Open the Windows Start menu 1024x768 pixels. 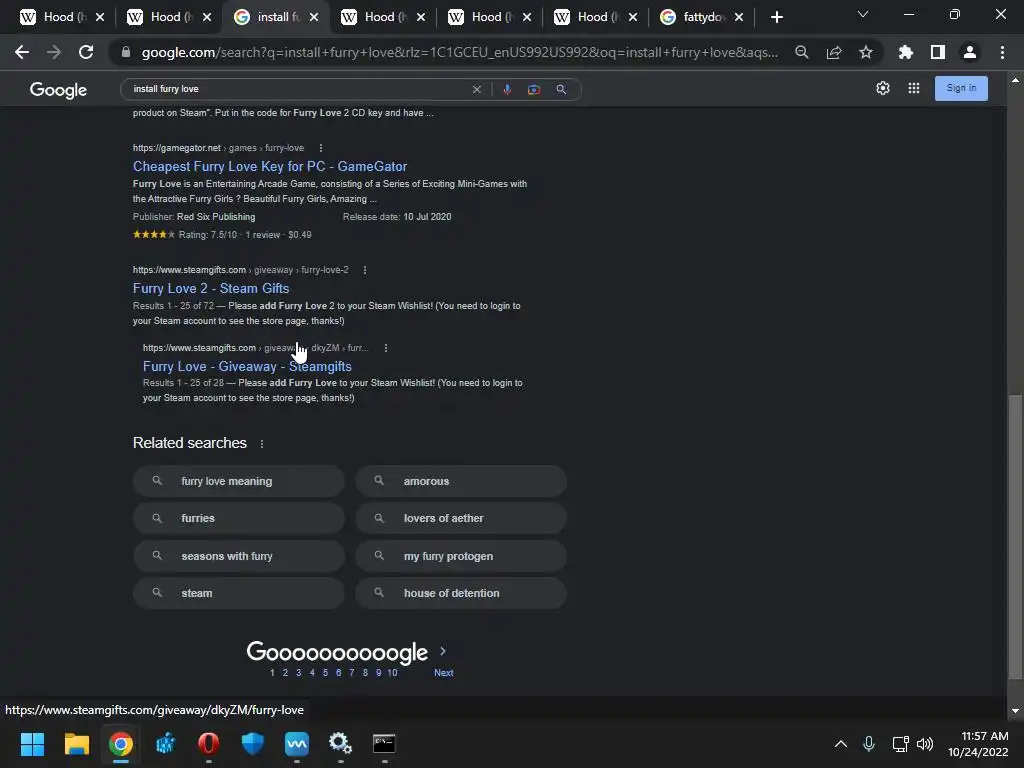[x=32, y=744]
